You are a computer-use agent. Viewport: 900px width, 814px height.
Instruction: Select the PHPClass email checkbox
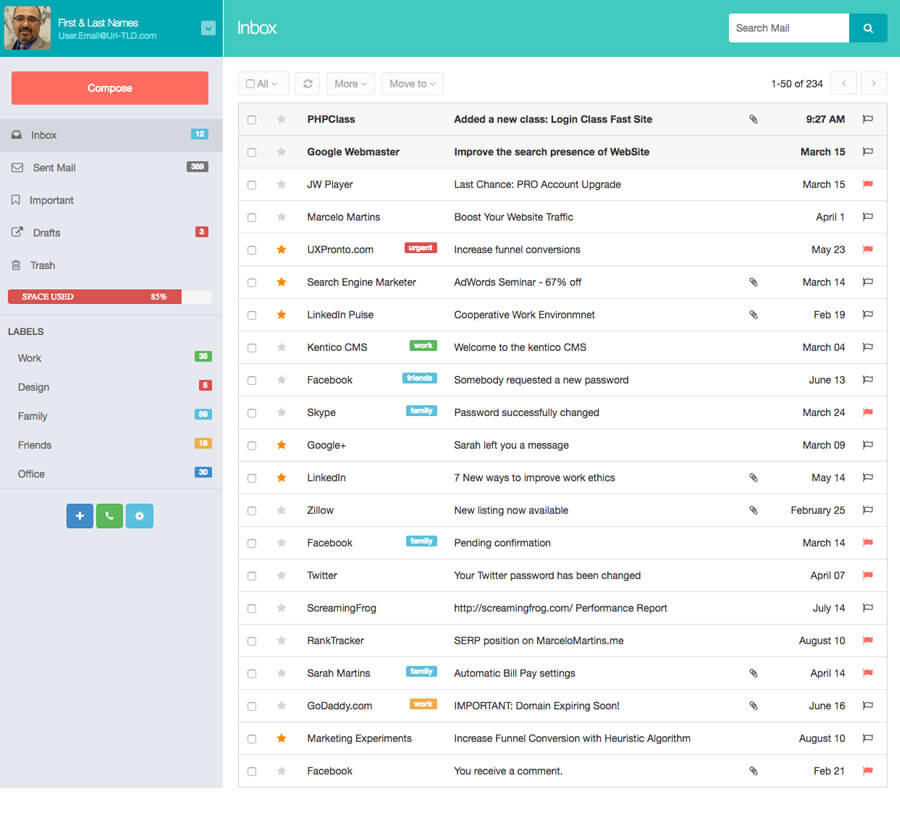251,119
